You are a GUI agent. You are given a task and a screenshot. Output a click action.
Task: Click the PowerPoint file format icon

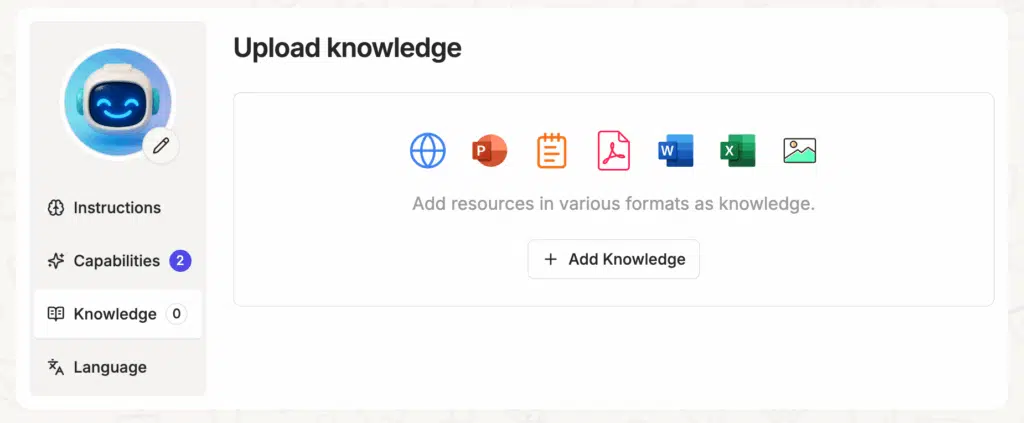click(x=489, y=151)
